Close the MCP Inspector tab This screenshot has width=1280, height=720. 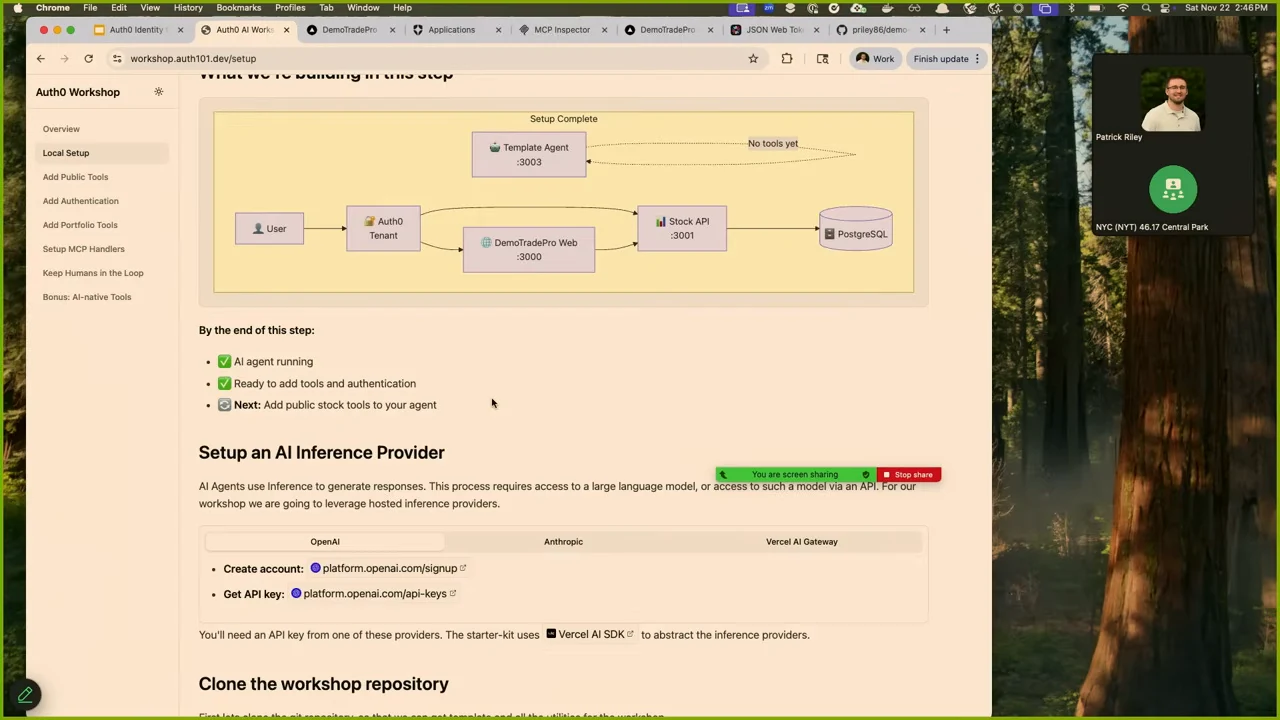[604, 30]
